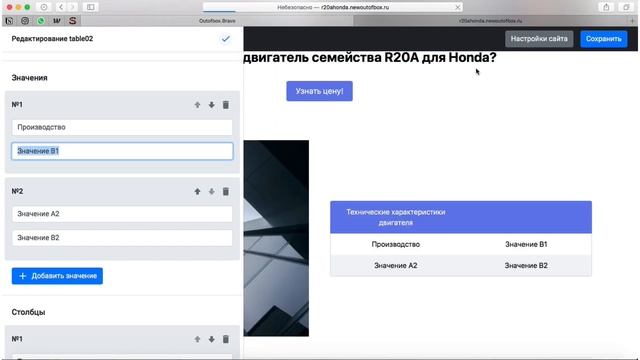Delete value №2 using trash icon
This screenshot has height=360, width=640.
pyautogui.click(x=226, y=191)
